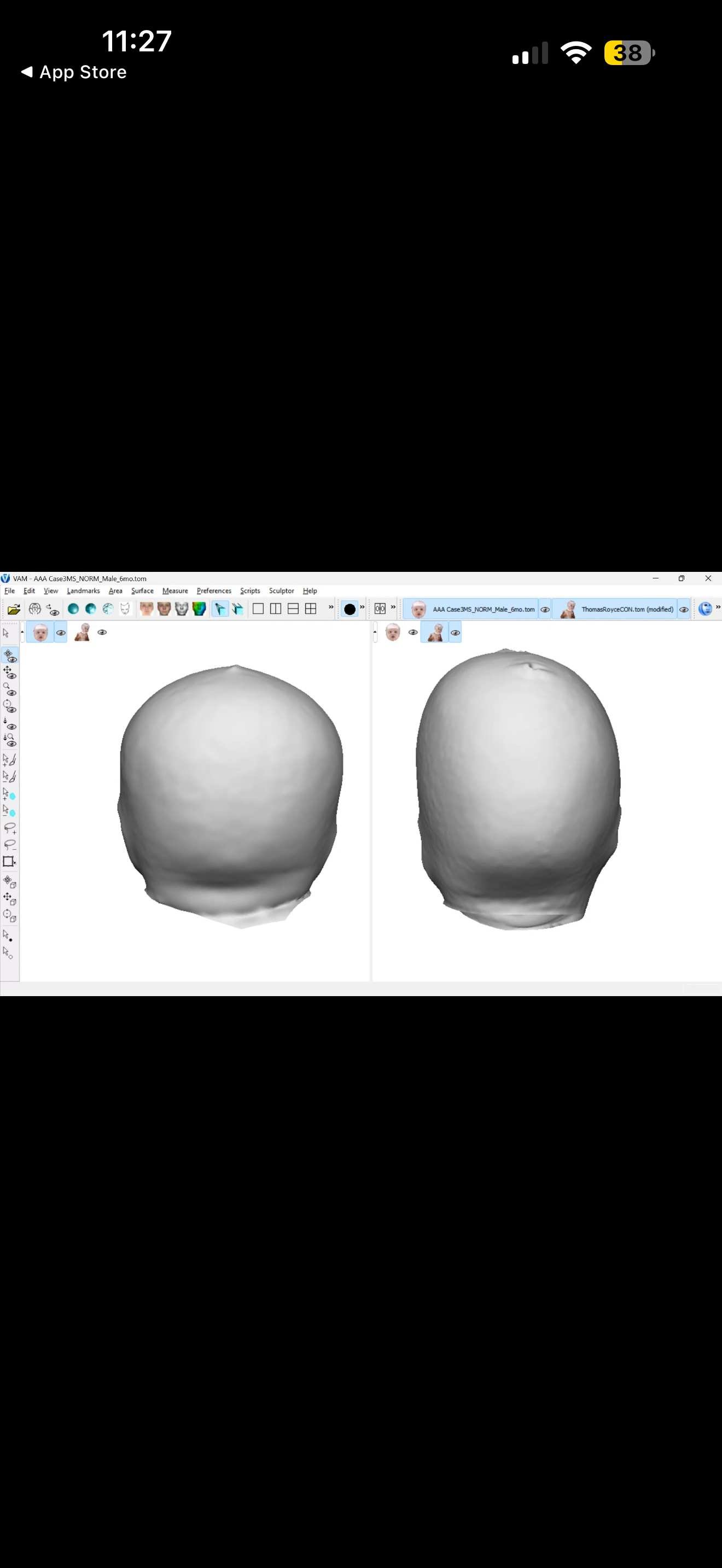The image size is (722, 1568).
Task: Select the grey untextured face render icon
Action: [182, 609]
